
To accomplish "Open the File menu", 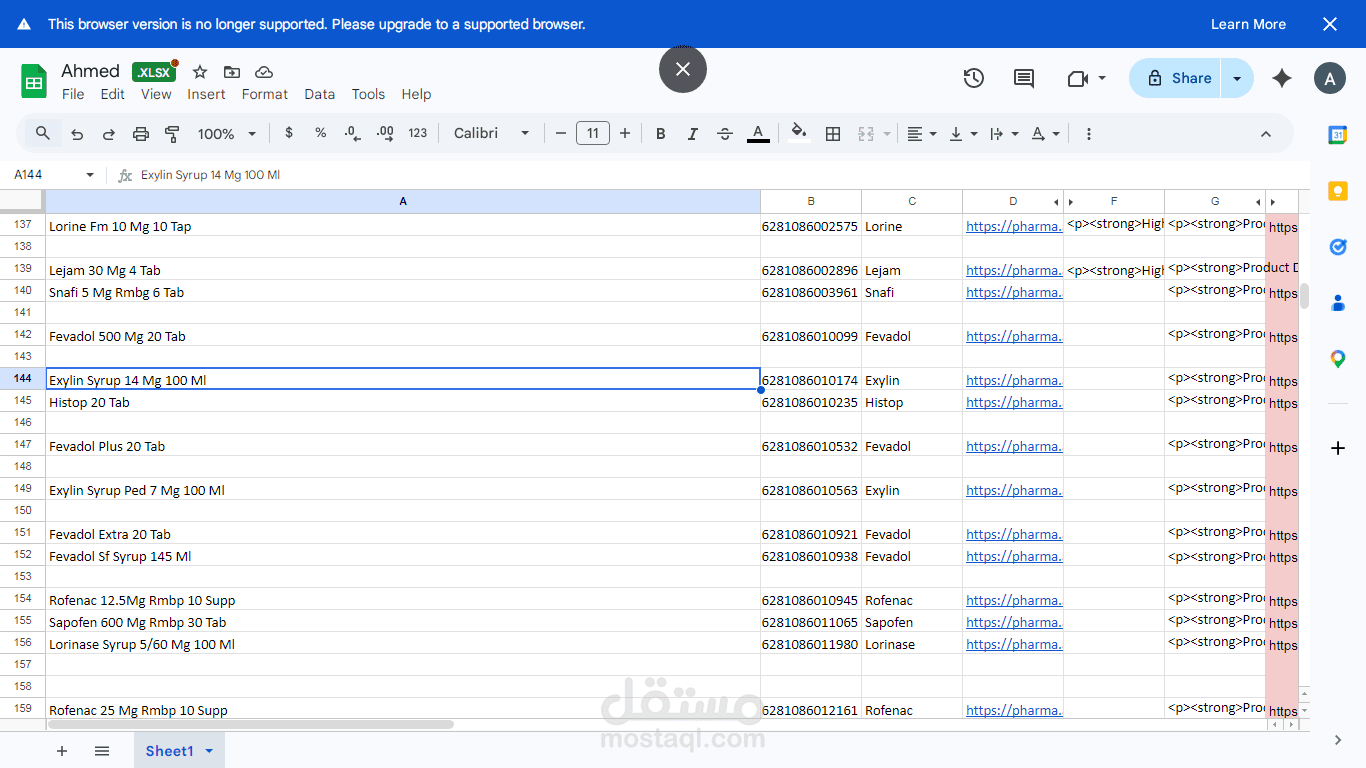I will click(x=73, y=94).
